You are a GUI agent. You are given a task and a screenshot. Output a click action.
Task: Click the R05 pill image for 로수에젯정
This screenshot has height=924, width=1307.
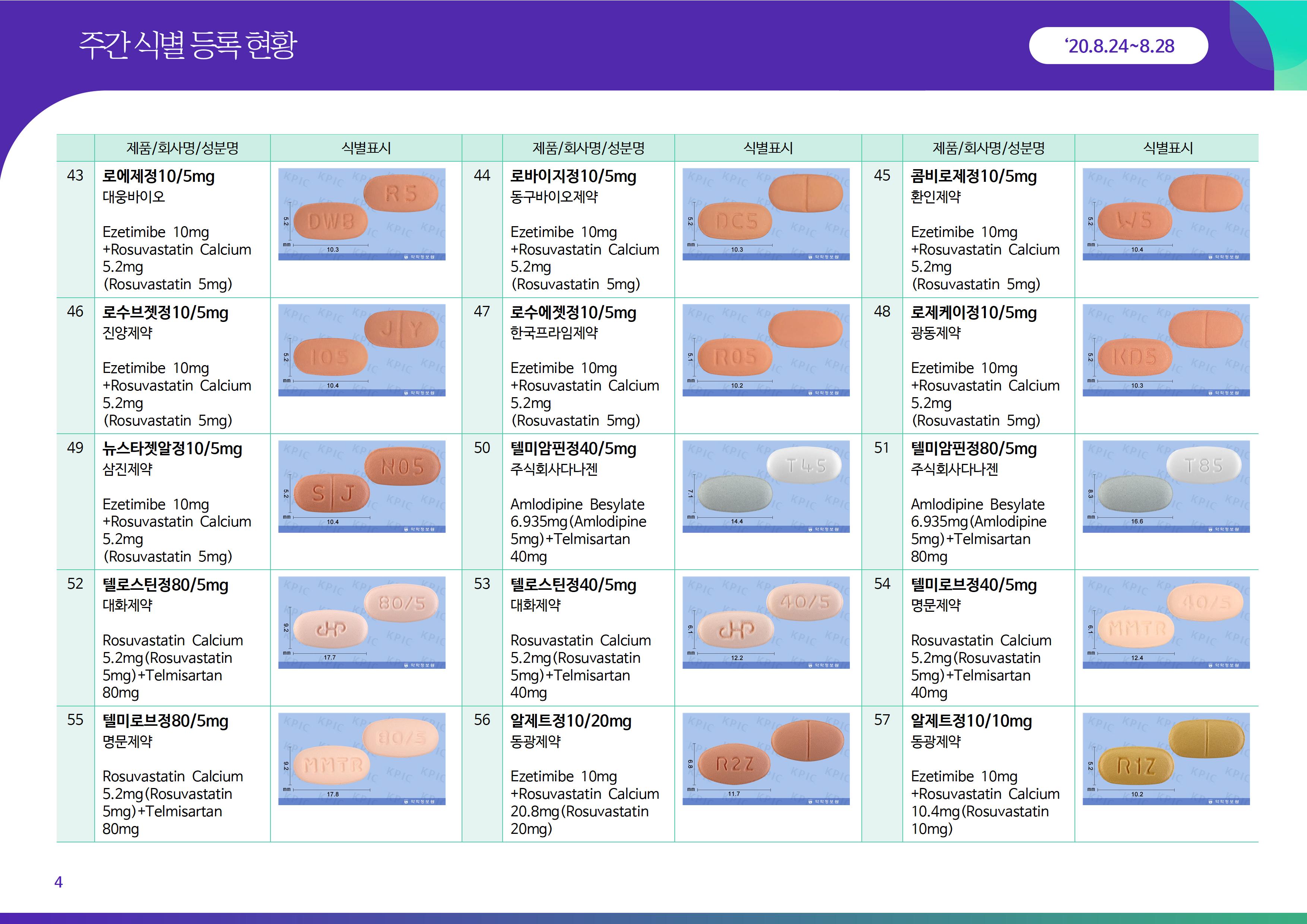pyautogui.click(x=766, y=350)
